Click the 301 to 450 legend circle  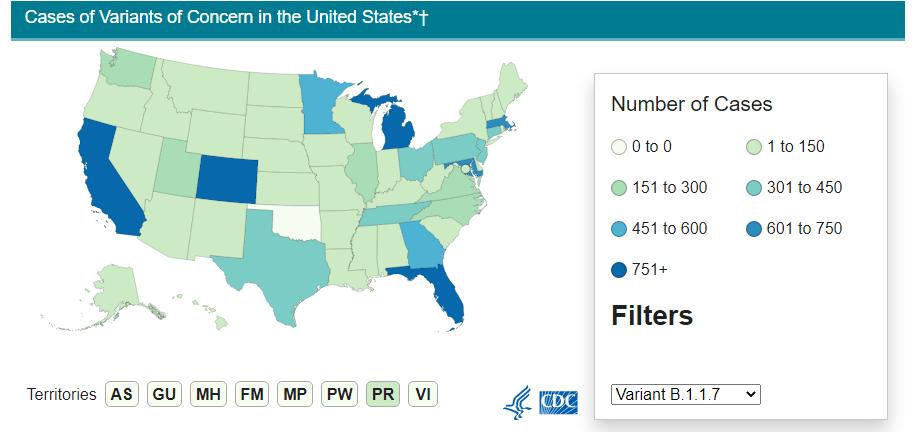tap(754, 188)
